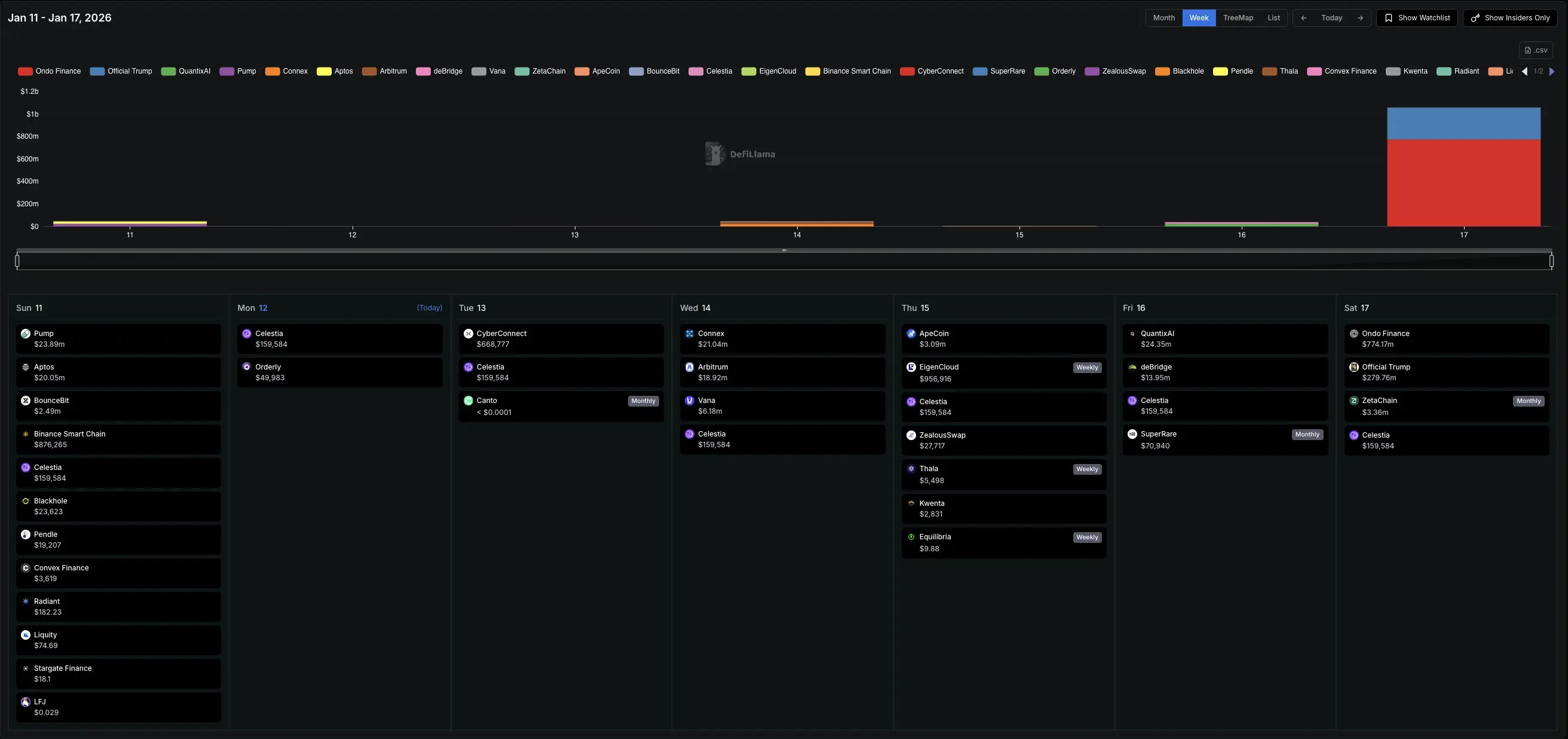Go to next legend page arrow
Viewport: 1568px width, 739px height.
[x=1551, y=71]
